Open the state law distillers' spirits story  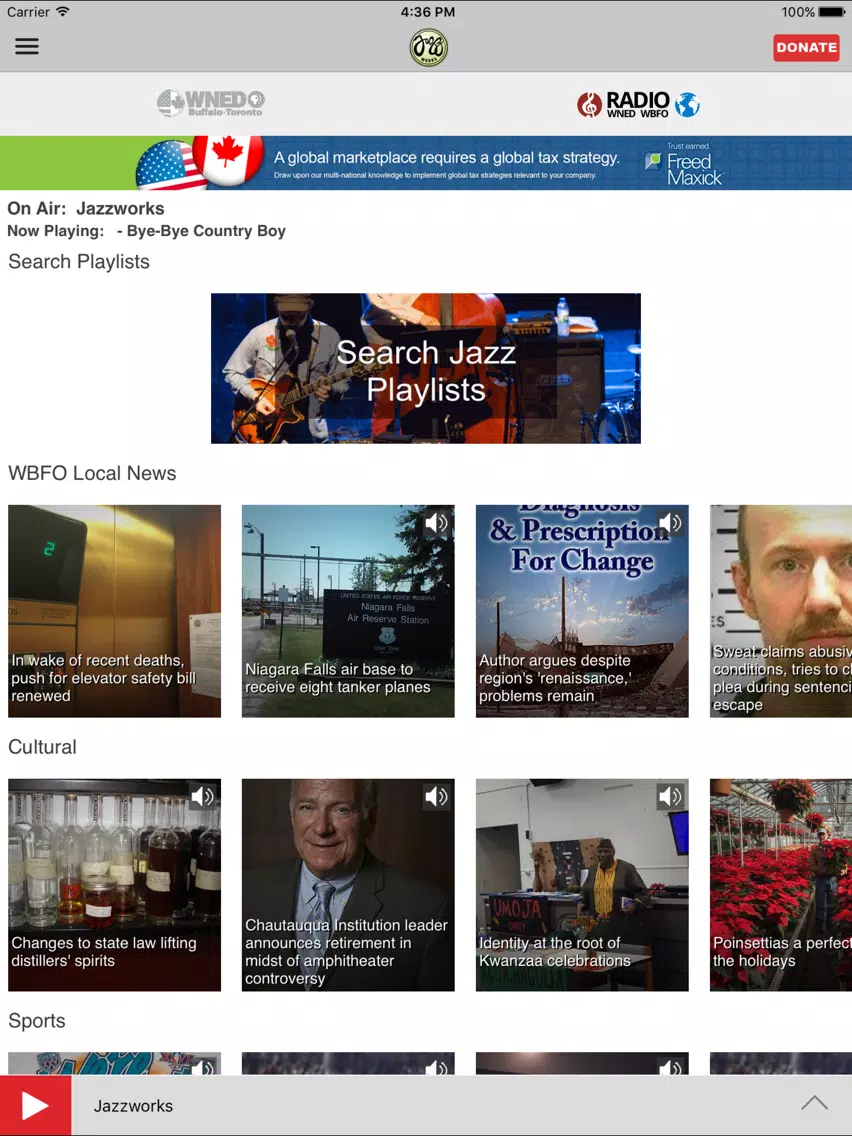(114, 885)
